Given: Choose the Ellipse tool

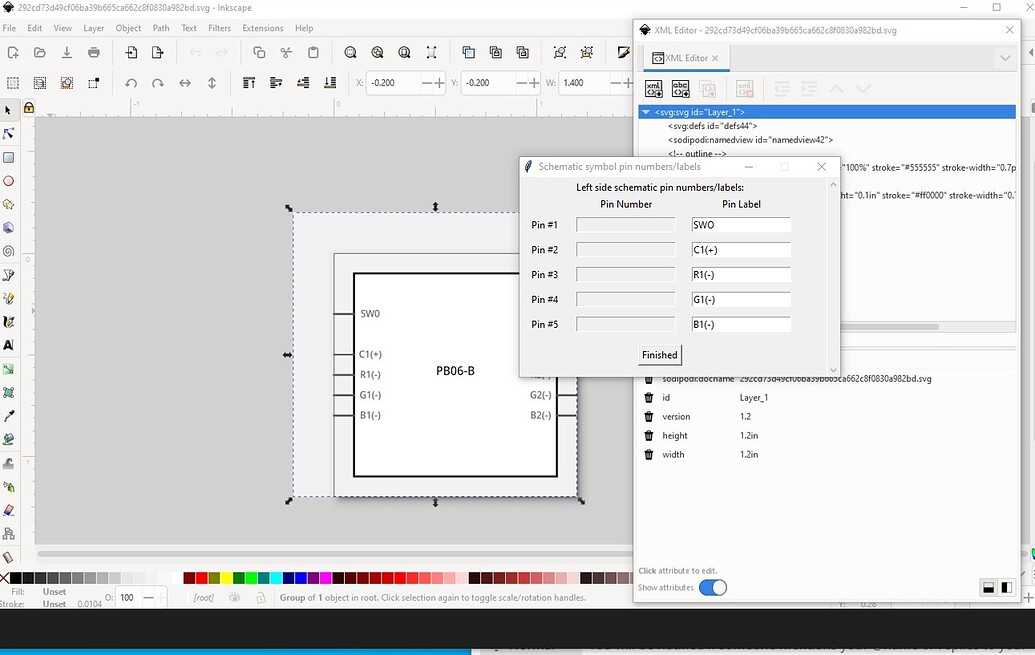Looking at the screenshot, I should [8, 181].
